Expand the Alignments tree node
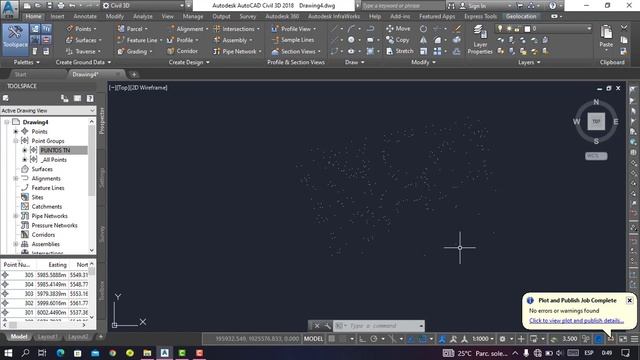 [16, 178]
